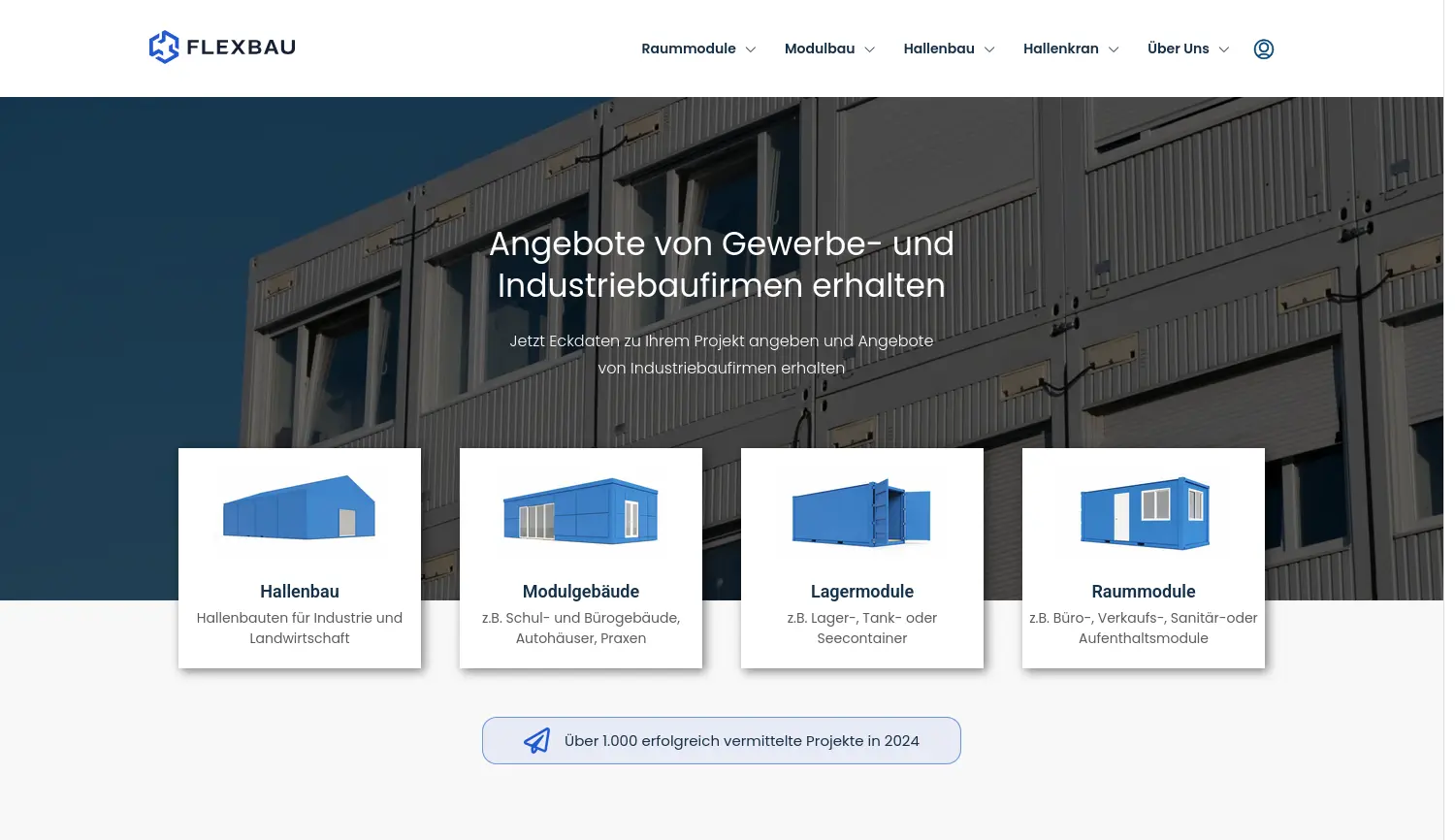The height and width of the screenshot is (840, 1455).
Task: Select Hallenbau in the navigation bar
Action: (948, 48)
